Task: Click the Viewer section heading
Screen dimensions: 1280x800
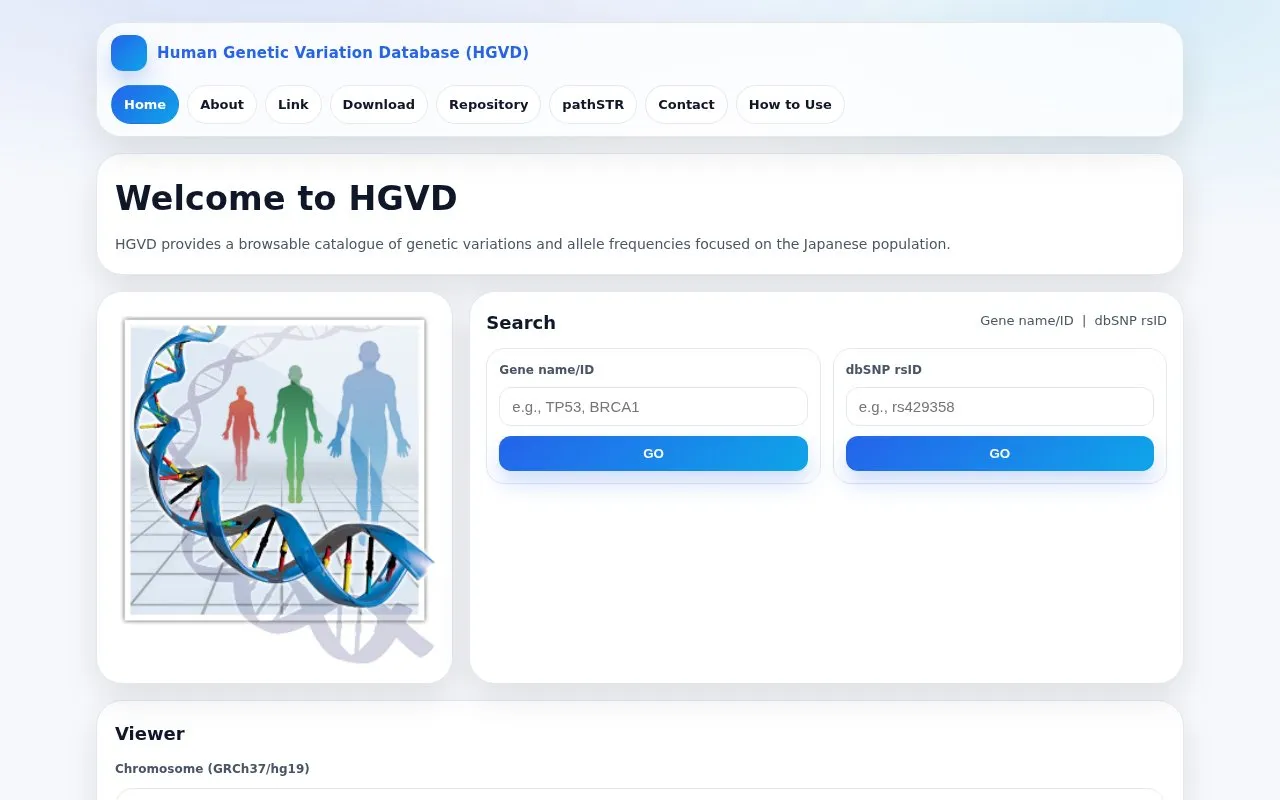Action: tap(150, 734)
